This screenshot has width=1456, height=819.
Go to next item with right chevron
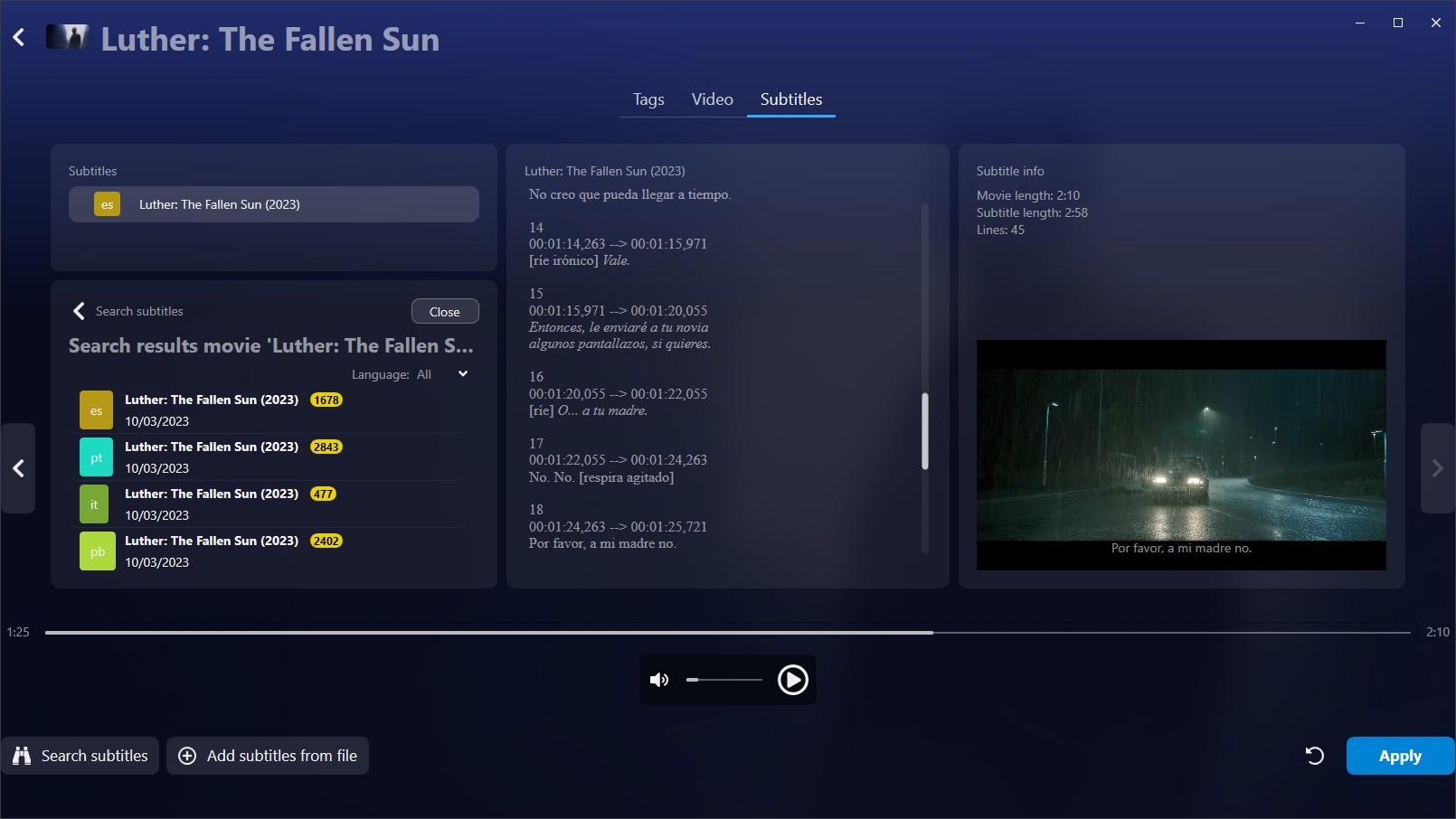[x=1437, y=468]
